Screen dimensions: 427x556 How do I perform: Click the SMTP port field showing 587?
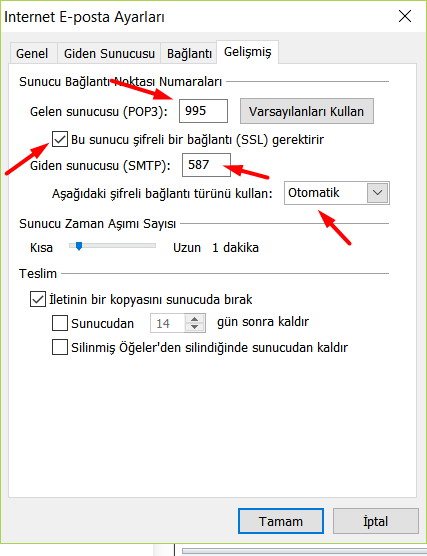pyautogui.click(x=206, y=165)
